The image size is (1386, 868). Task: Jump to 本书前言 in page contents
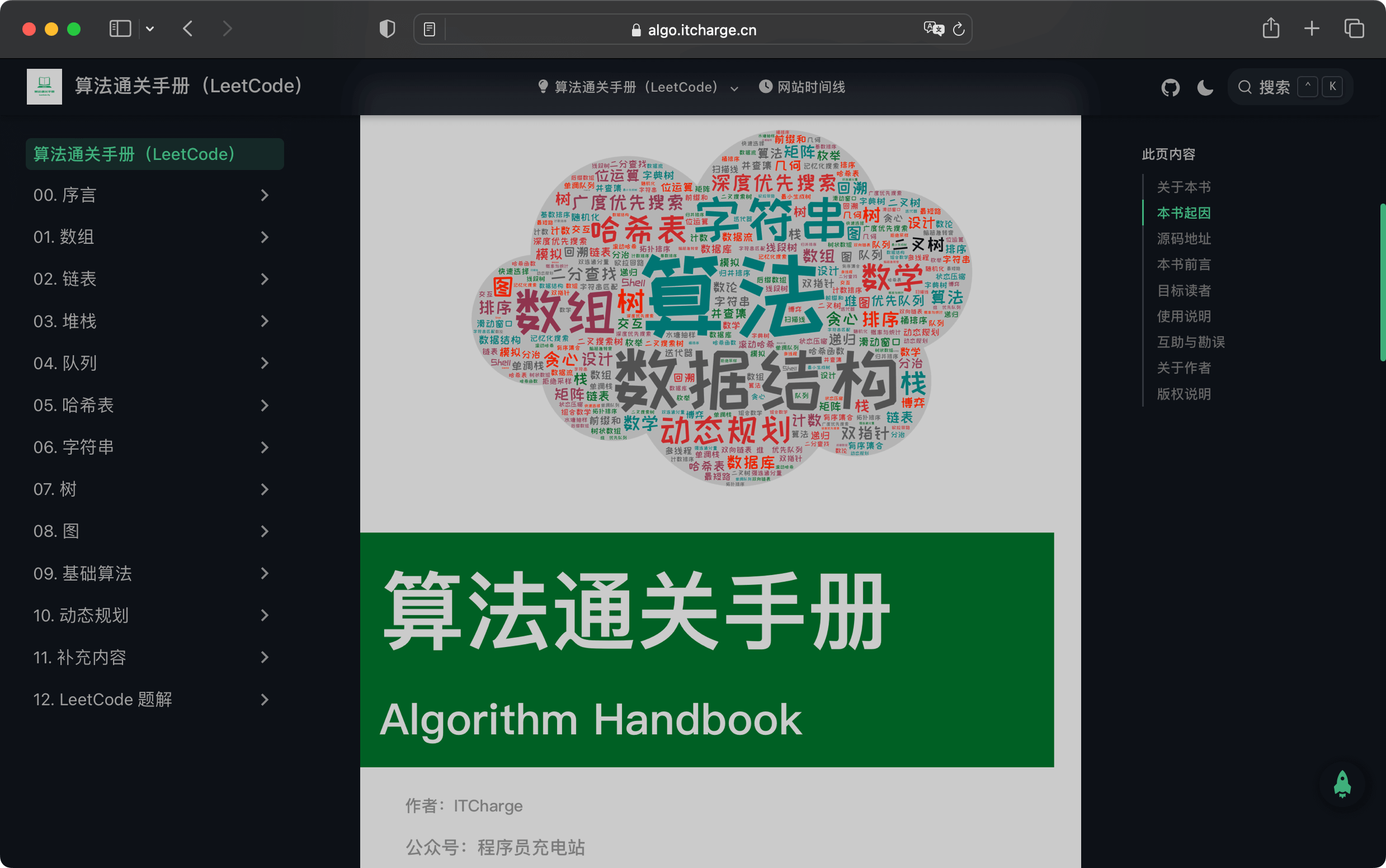click(x=1184, y=265)
